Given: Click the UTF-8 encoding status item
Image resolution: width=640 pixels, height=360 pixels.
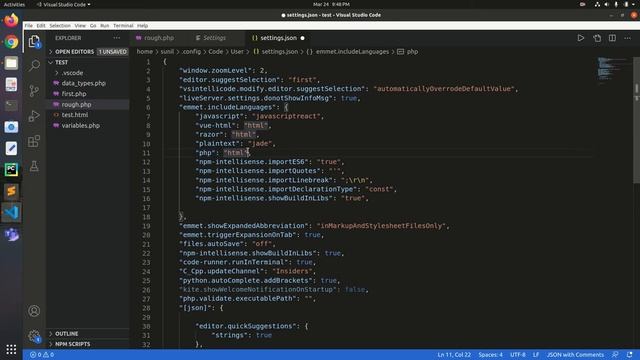Looking at the screenshot, I should point(518,355).
